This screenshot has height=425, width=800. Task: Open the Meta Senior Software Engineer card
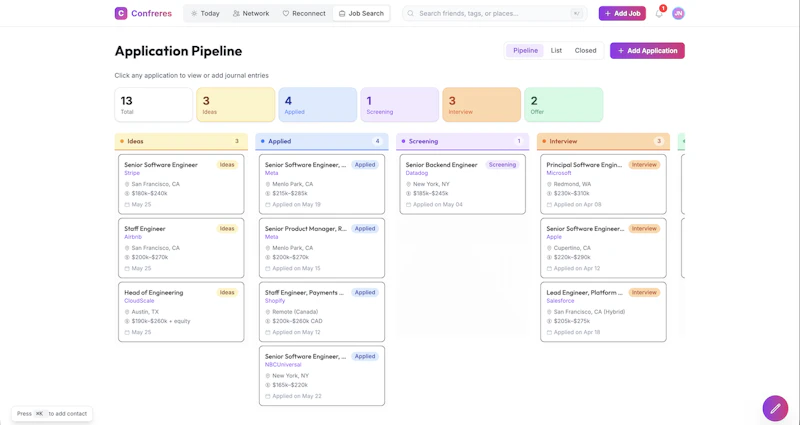(322, 184)
